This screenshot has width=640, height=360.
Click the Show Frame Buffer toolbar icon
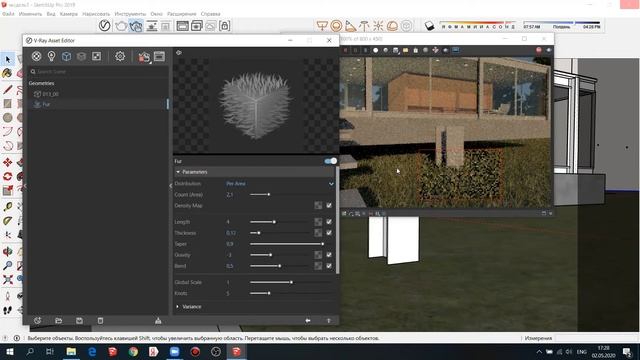182,26
